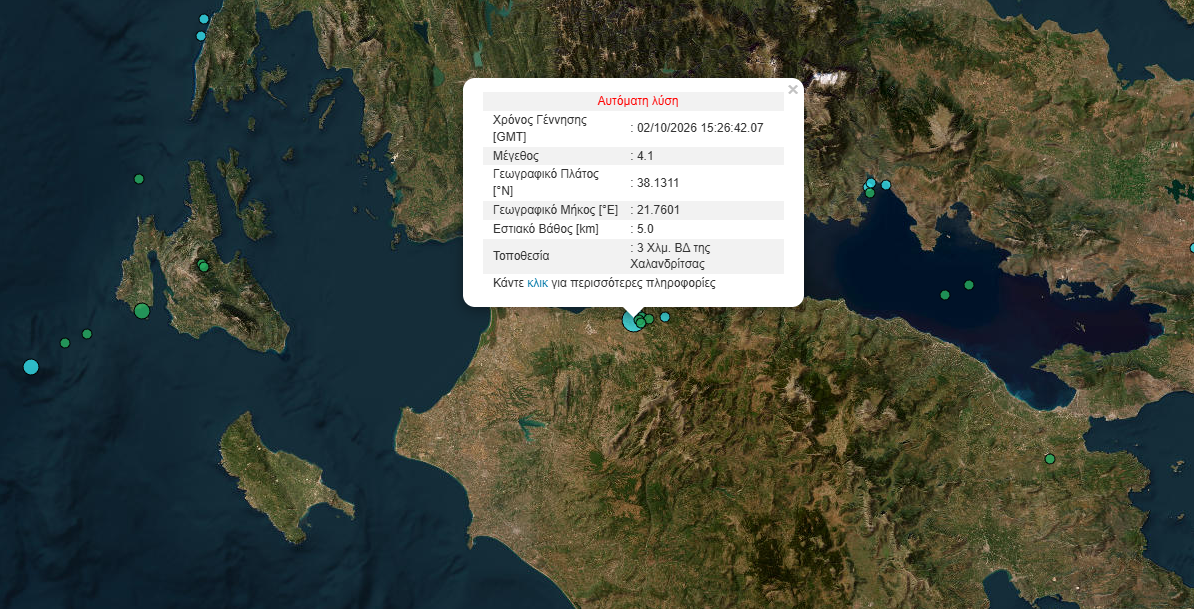
Task: Select the lone green marker in the sea west of Lefkada
Action: point(139,179)
